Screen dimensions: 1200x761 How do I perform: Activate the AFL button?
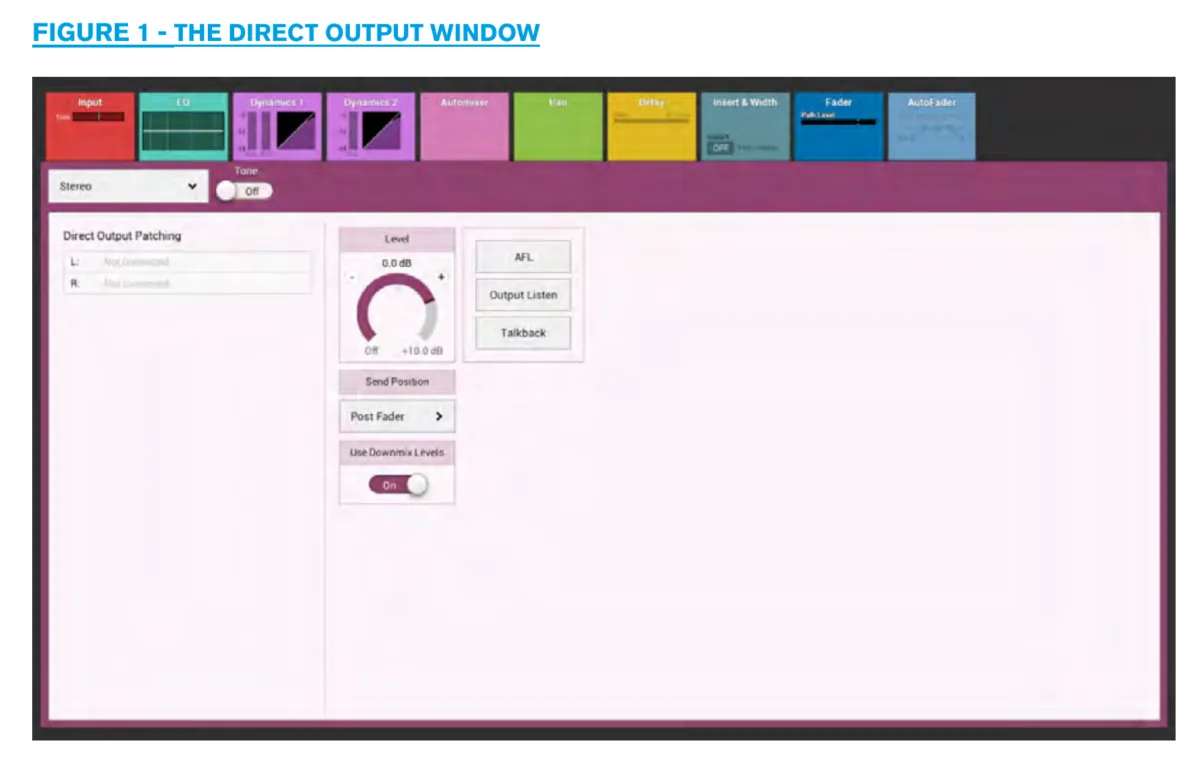point(523,257)
